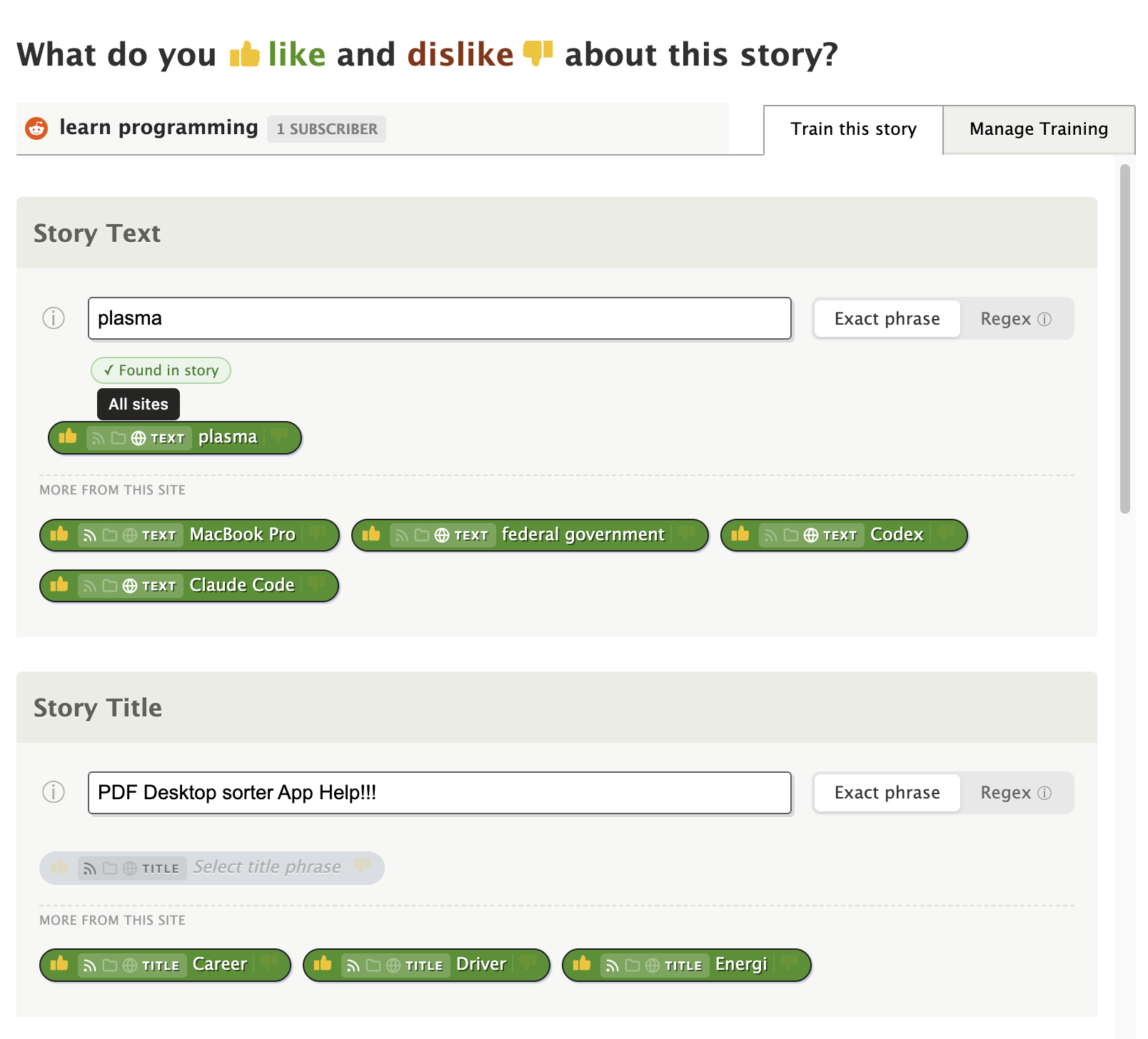Select Exact phrase for Story Title
The height and width of the screenshot is (1039, 1148).
(x=887, y=793)
